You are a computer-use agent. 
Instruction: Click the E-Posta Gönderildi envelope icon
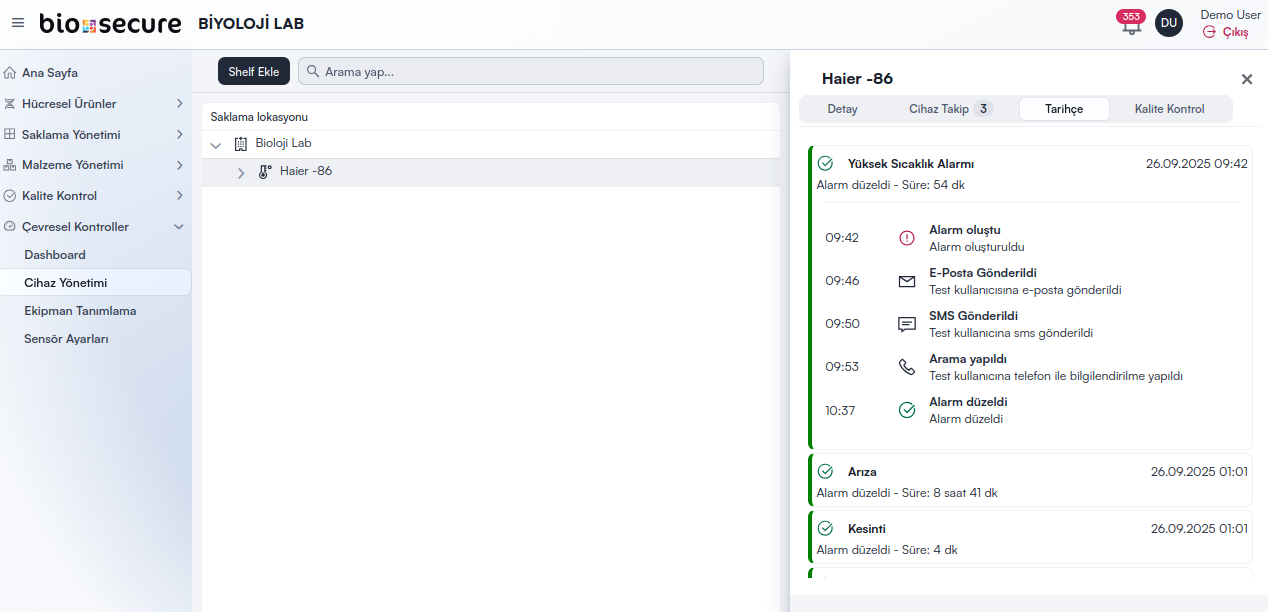907,281
